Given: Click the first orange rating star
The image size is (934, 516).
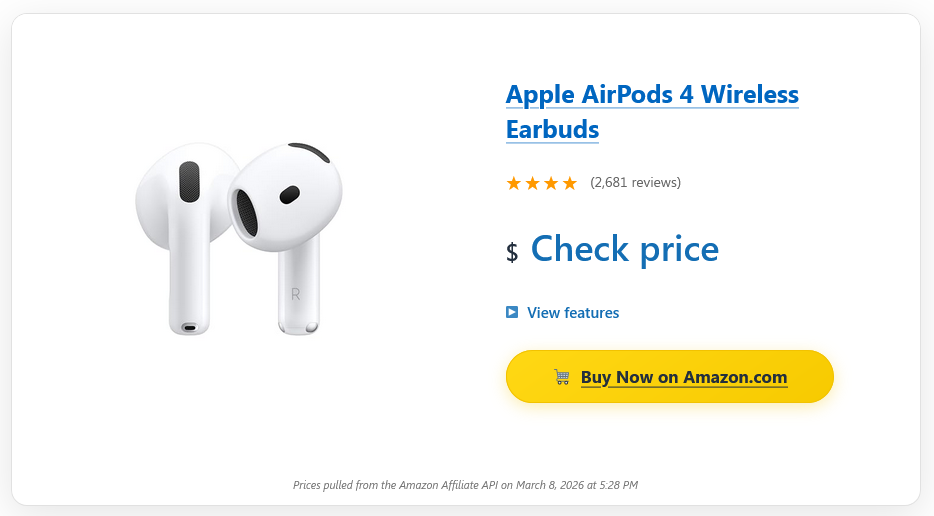Looking at the screenshot, I should 514,183.
